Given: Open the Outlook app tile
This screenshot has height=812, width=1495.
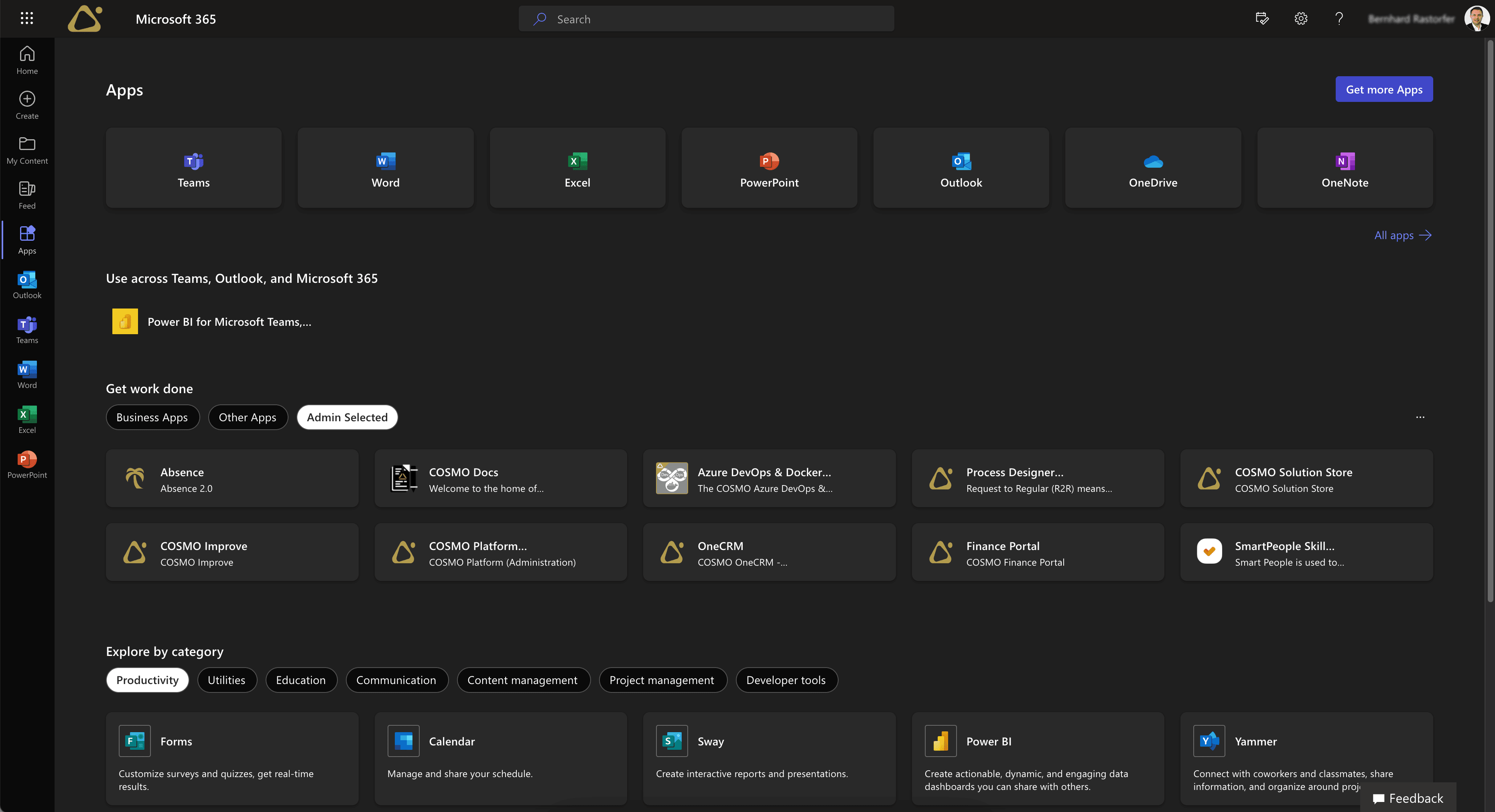Looking at the screenshot, I should [961, 168].
